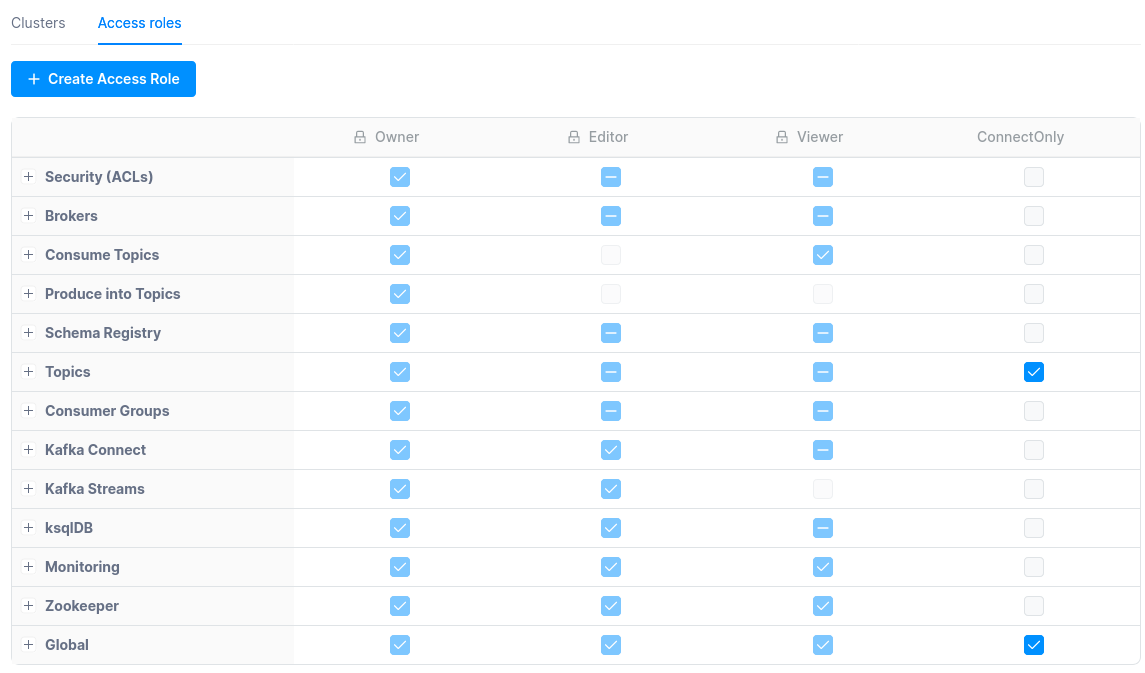Expand the Consume Topics row

(x=28, y=255)
